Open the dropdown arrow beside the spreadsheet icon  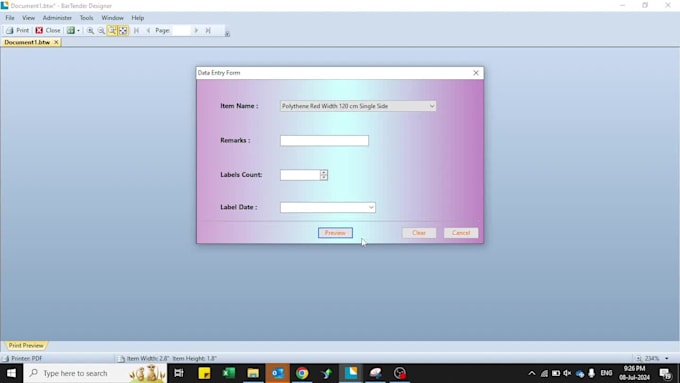78,30
